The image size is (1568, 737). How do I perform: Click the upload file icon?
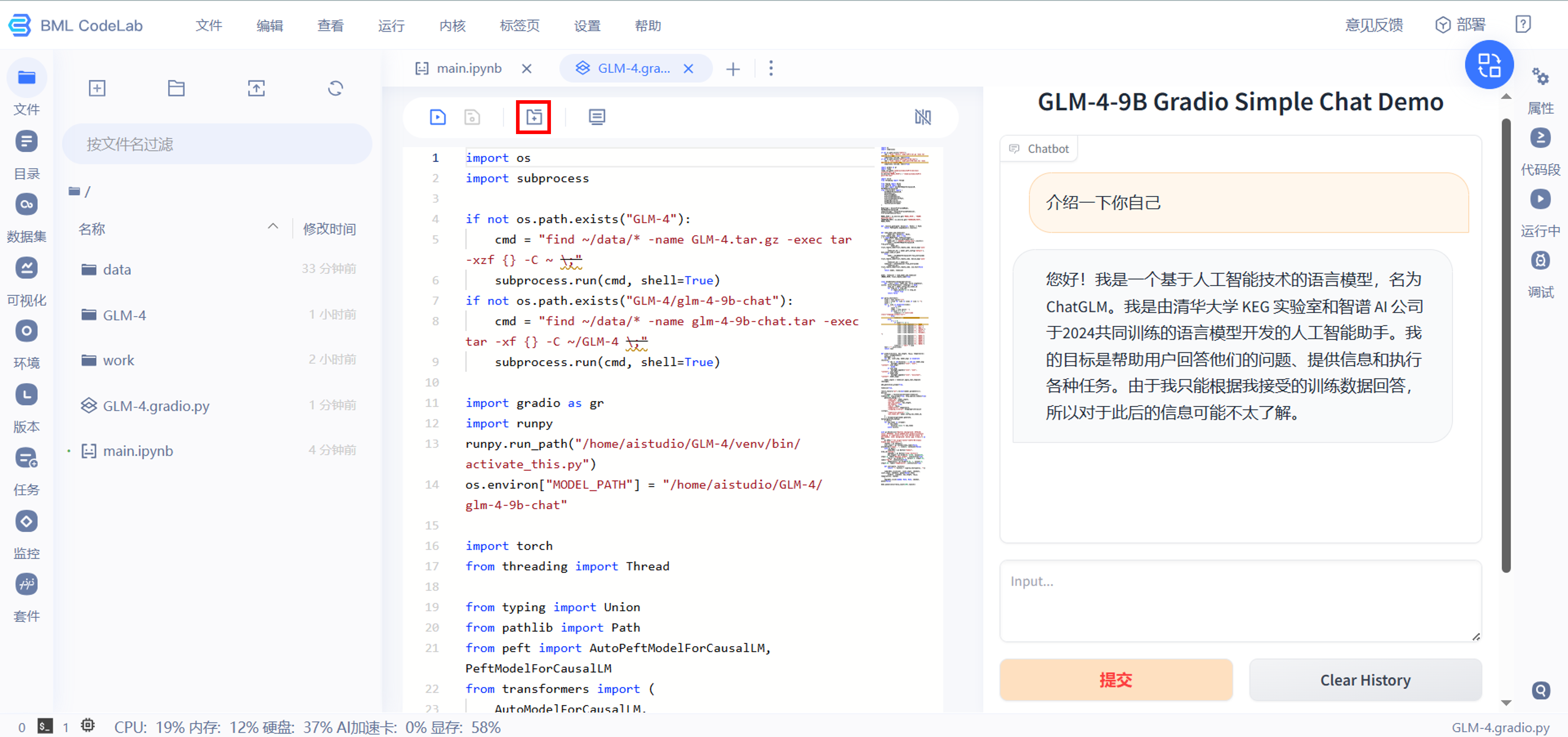click(x=256, y=88)
